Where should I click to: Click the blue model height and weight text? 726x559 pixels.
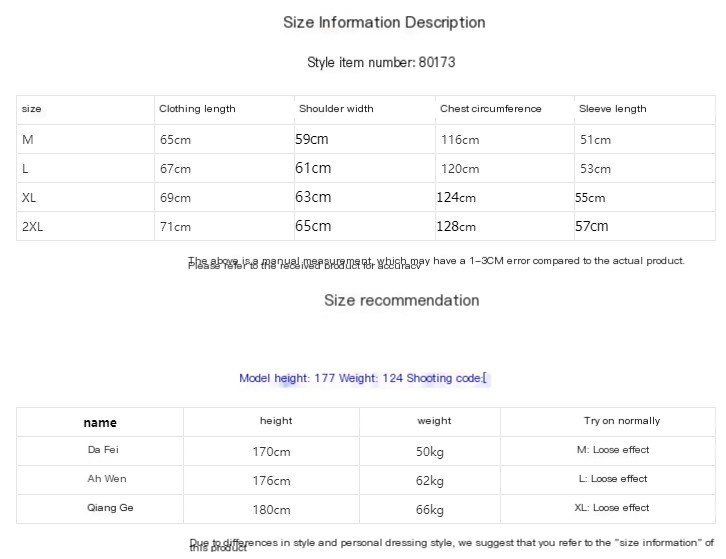pyautogui.click(x=362, y=378)
